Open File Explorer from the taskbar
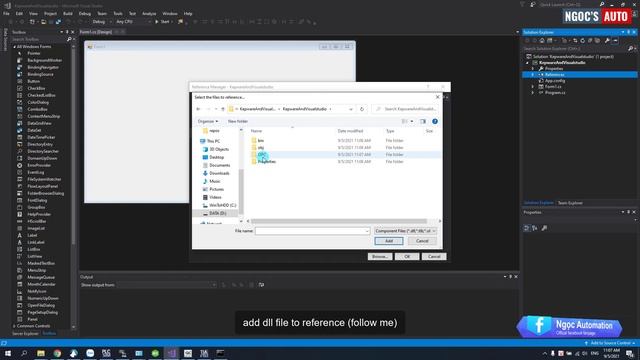 coord(41,353)
